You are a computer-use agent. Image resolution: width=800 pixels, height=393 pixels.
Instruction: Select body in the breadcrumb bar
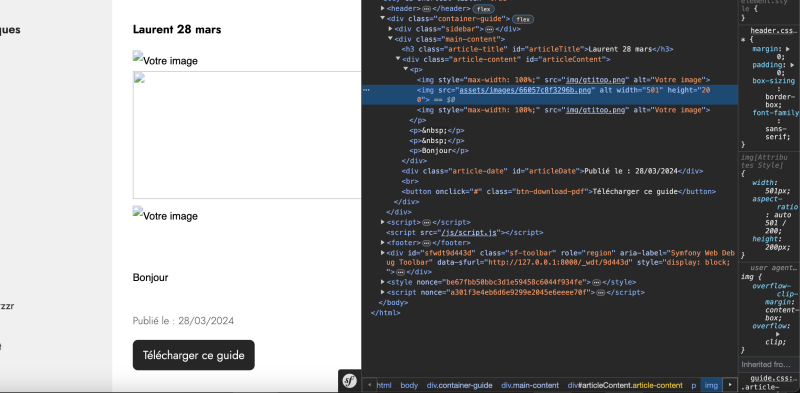tap(409, 385)
